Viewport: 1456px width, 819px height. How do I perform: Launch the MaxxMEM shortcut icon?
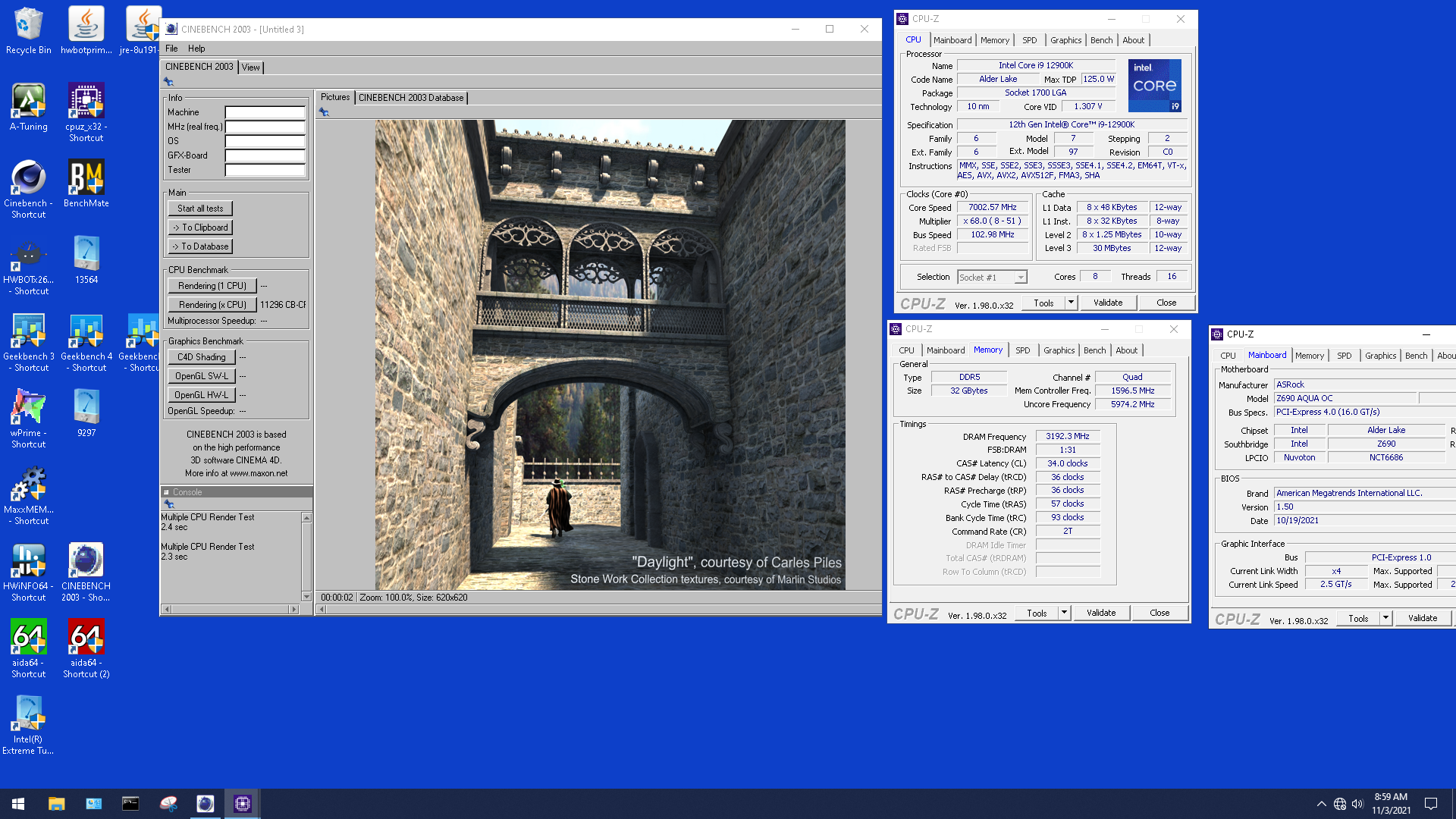[29, 495]
